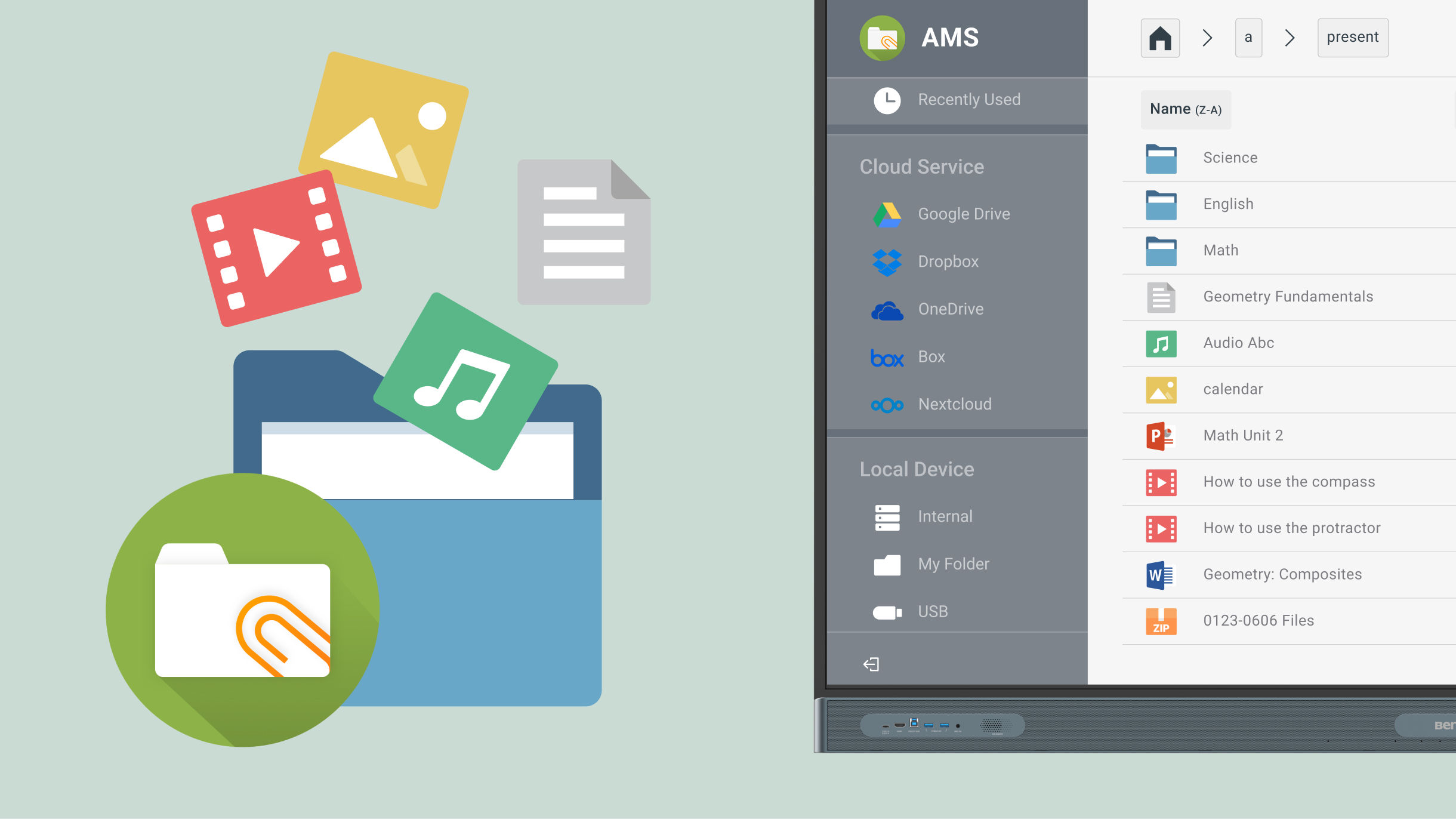This screenshot has height=819, width=1456.
Task: Open Recently Used files
Action: [x=968, y=100]
